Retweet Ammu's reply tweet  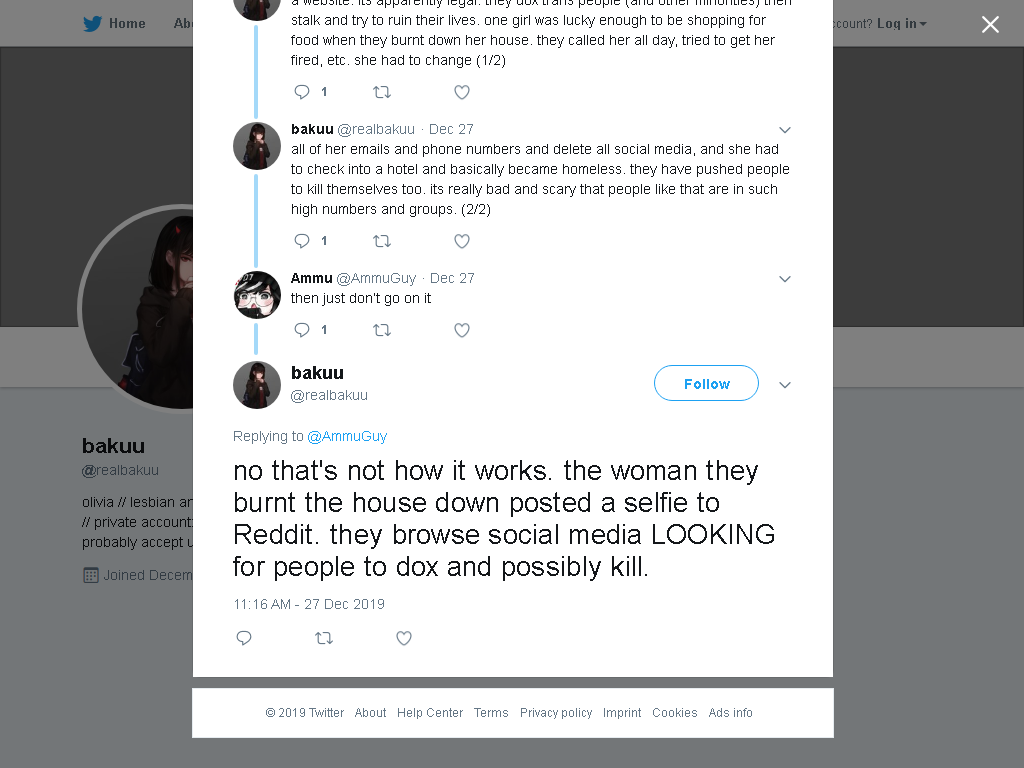pos(382,330)
